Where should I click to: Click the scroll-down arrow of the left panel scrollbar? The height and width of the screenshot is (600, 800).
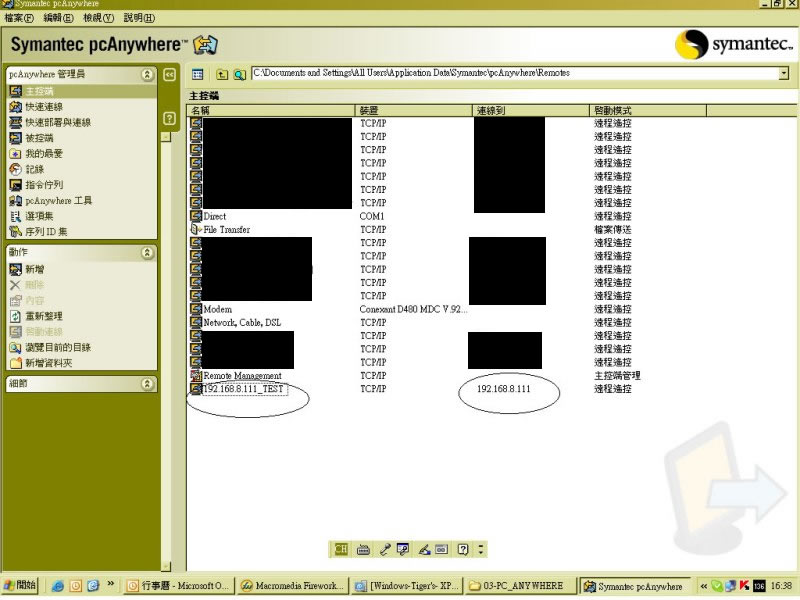[166, 566]
